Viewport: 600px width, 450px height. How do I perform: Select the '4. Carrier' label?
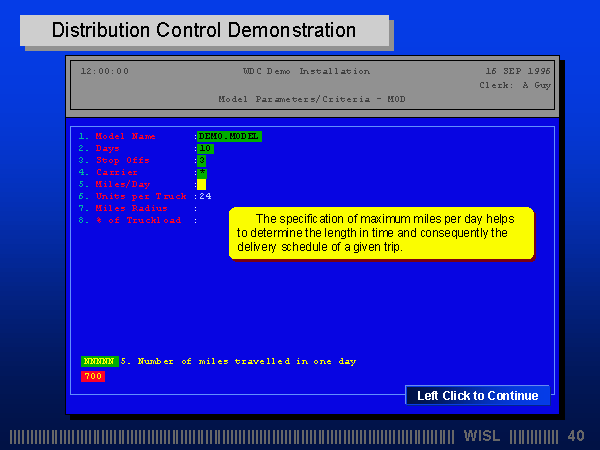tap(108, 172)
